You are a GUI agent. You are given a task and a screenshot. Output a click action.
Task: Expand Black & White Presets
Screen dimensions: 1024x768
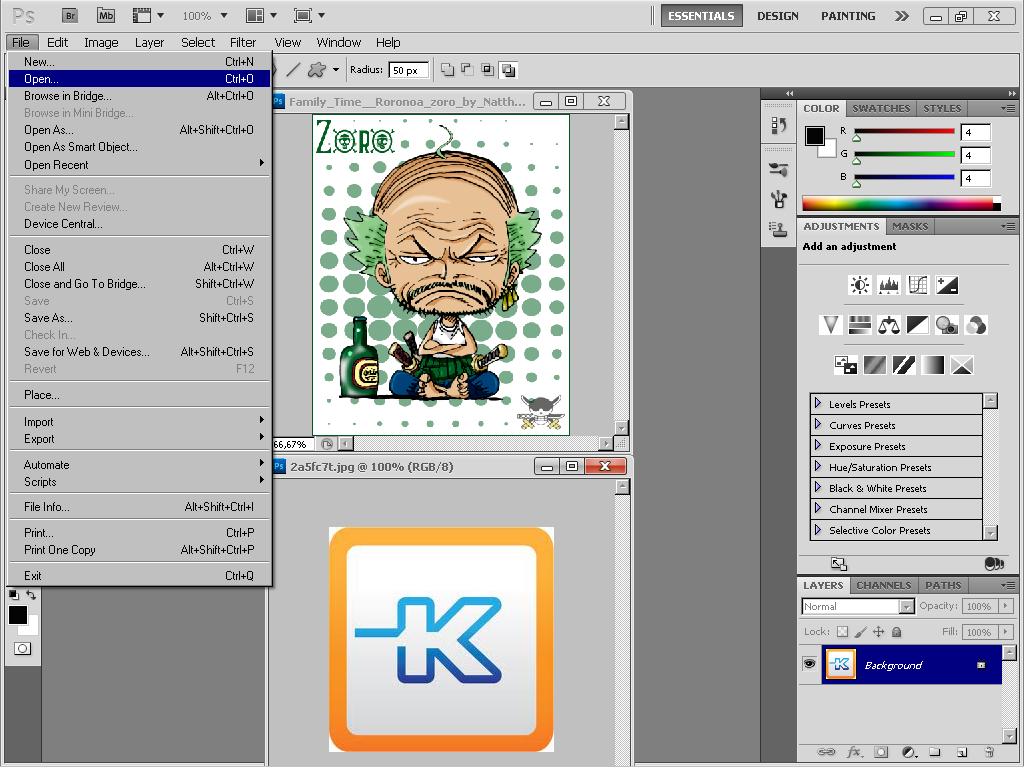pos(818,487)
